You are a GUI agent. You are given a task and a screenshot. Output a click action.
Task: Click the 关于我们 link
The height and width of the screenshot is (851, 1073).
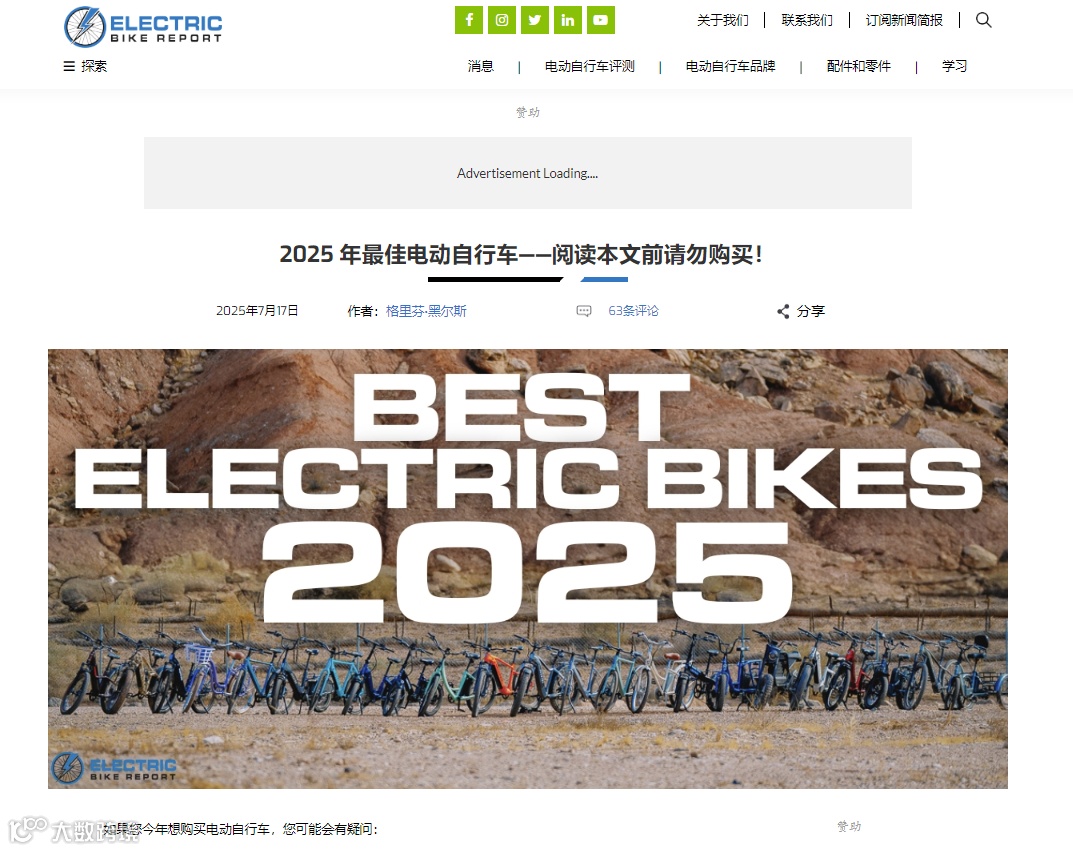point(723,21)
